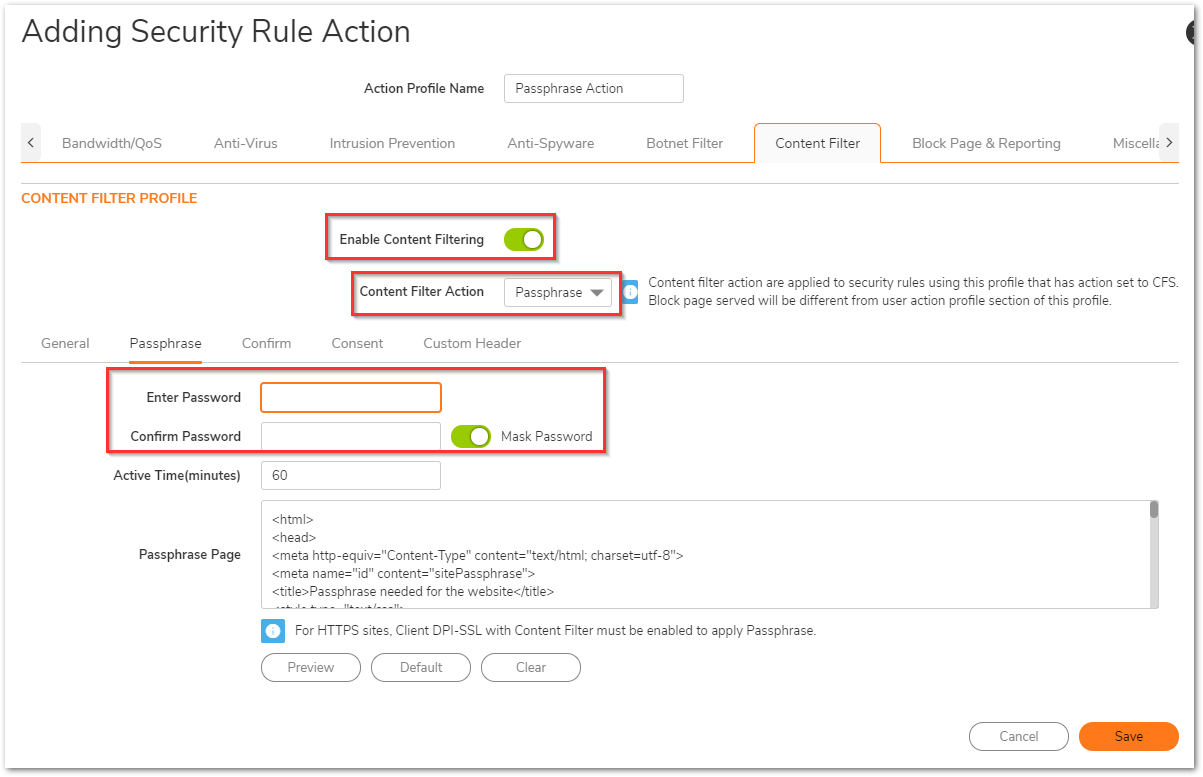Click the Save button

point(1128,736)
